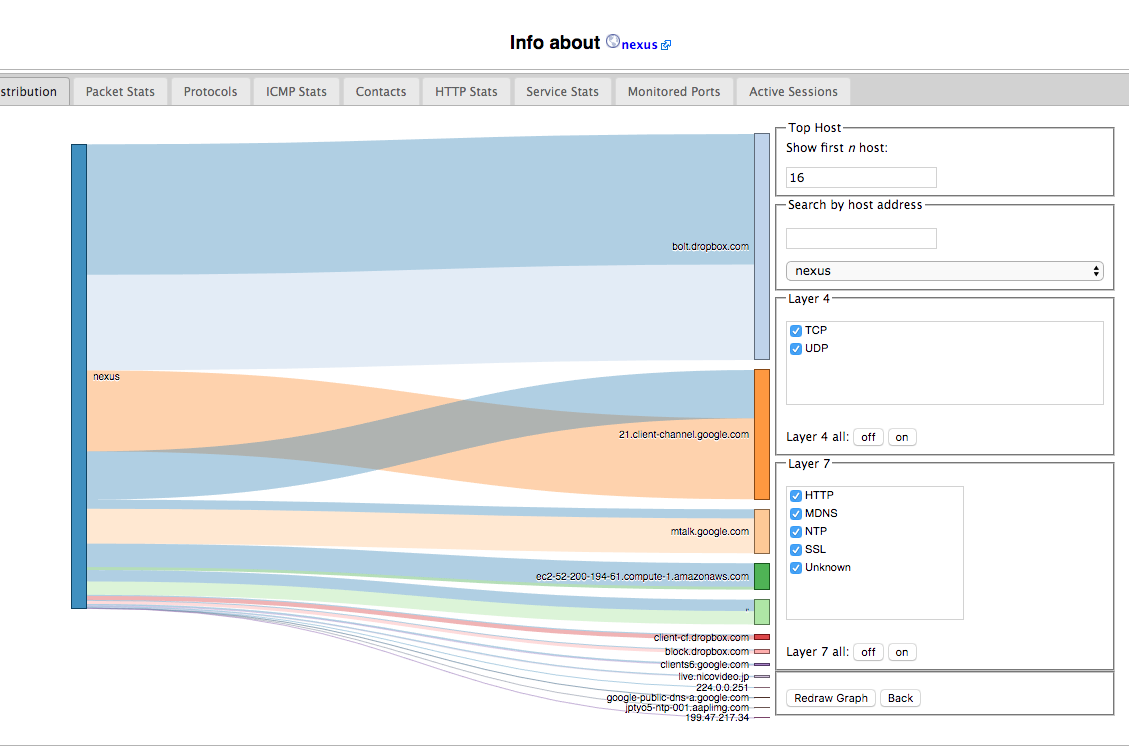The image size is (1129, 753).
Task: Open the nexus host dropdown
Action: pos(944,271)
